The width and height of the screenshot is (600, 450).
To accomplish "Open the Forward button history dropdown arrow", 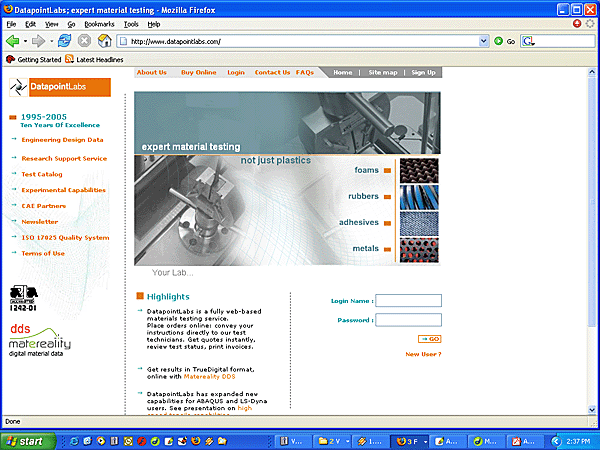I will tap(51, 41).
